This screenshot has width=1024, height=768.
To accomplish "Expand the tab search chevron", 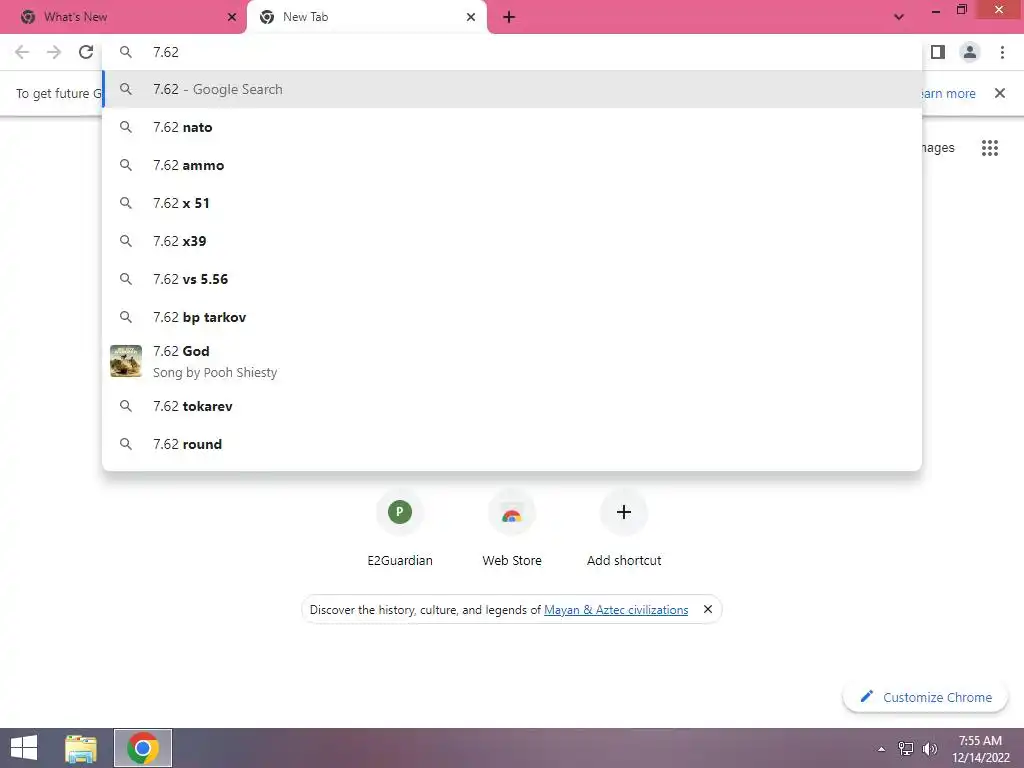I will click(x=899, y=17).
